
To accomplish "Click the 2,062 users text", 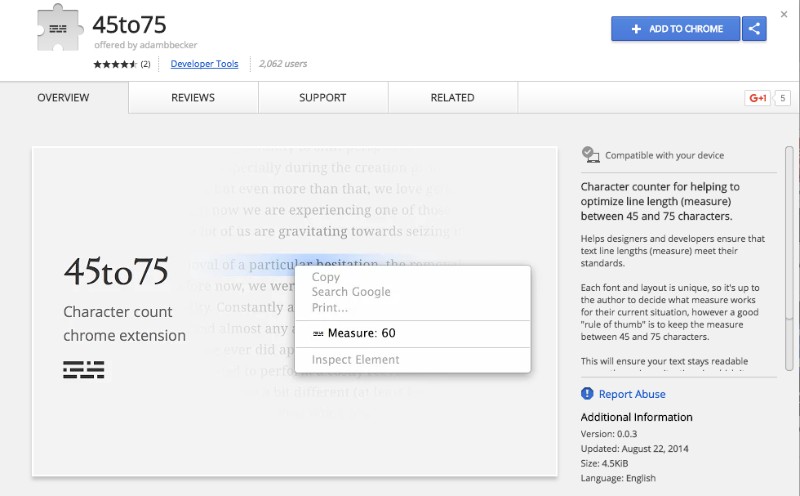I will point(283,64).
